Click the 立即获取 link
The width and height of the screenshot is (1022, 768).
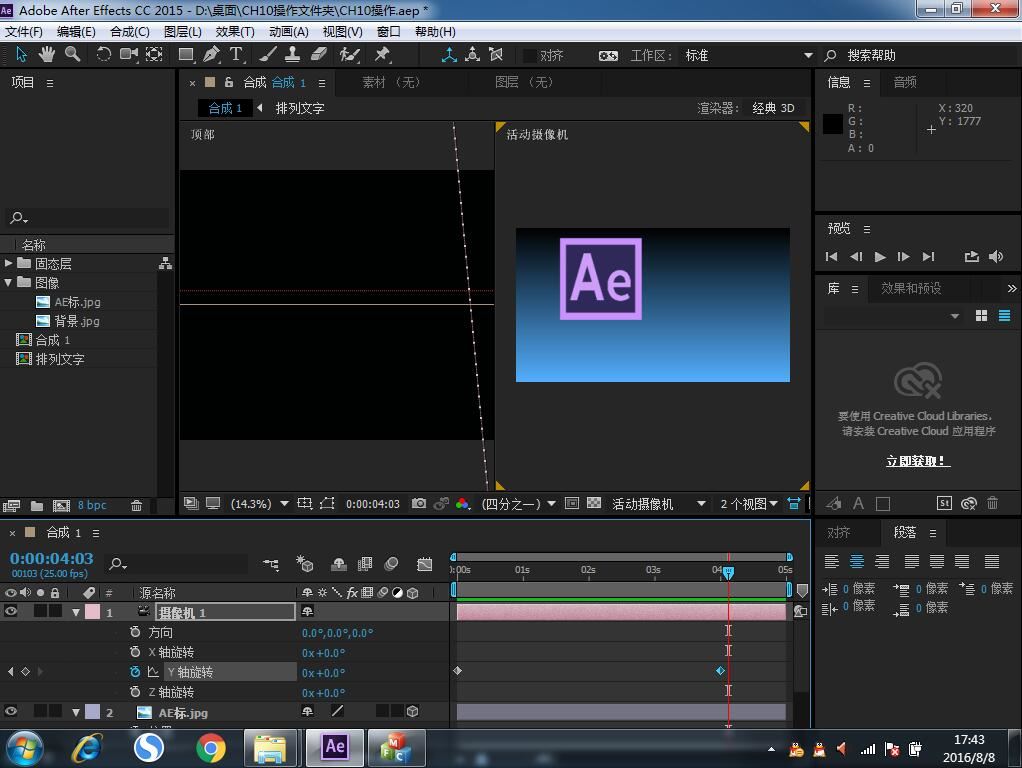918,461
